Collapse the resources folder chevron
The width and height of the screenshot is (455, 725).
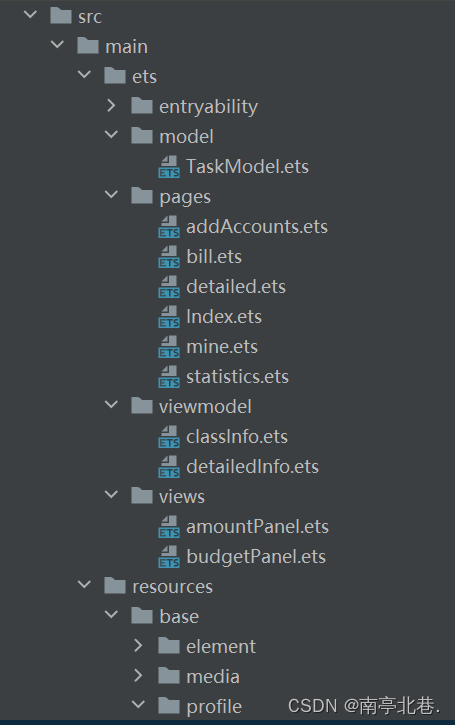pyautogui.click(x=84, y=584)
